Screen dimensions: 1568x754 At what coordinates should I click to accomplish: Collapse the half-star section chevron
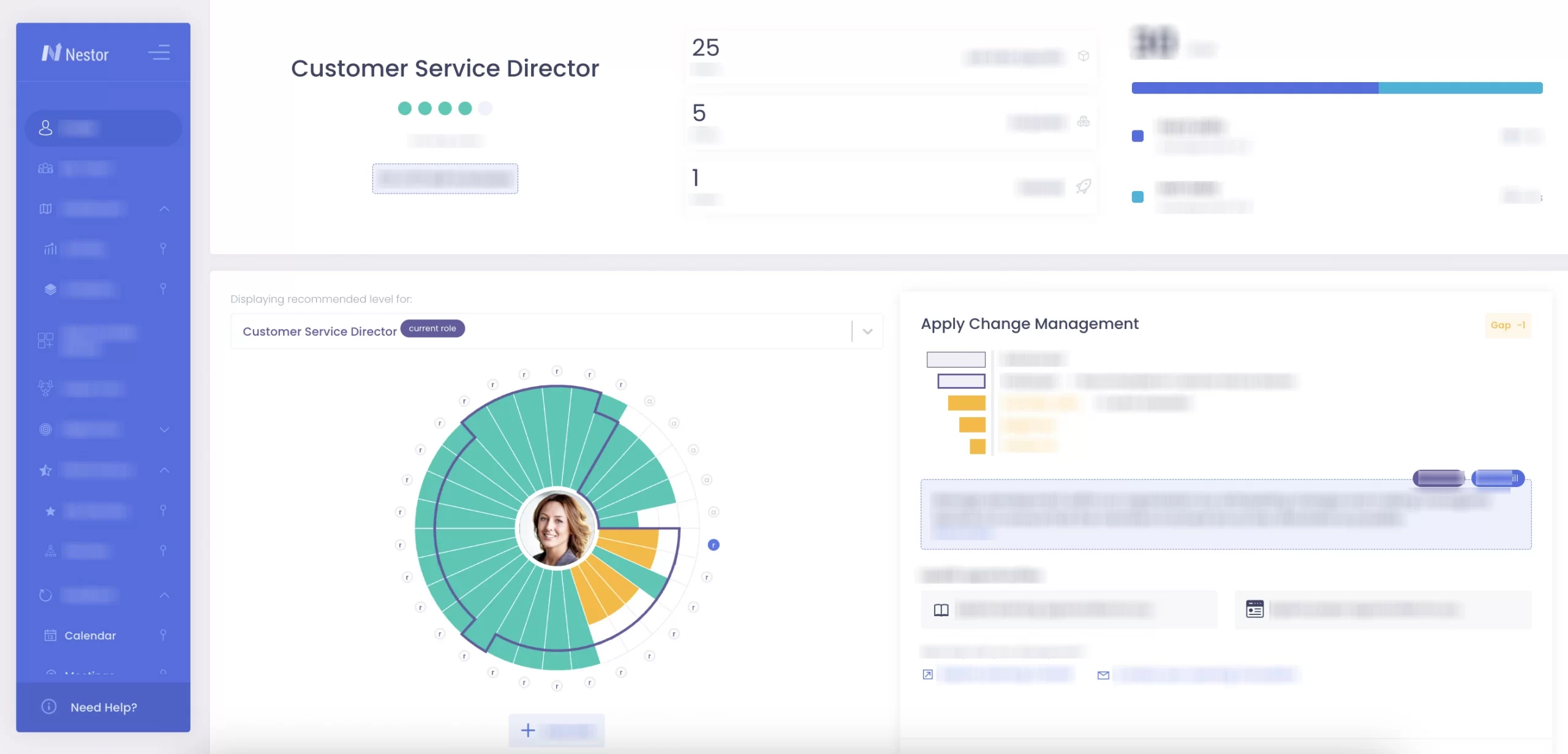point(164,470)
